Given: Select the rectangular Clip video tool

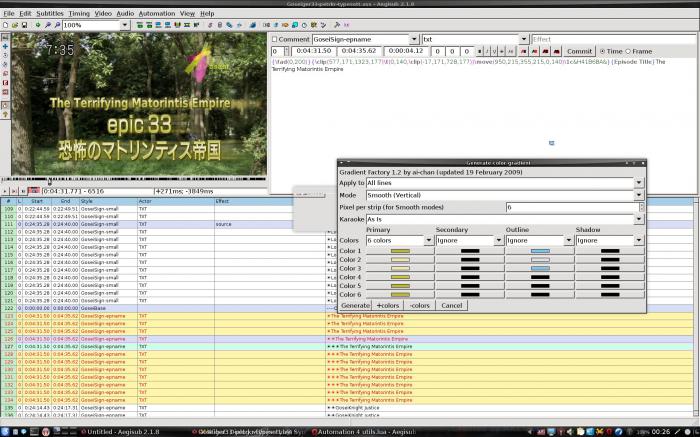Looking at the screenshot, I should [x=5, y=83].
